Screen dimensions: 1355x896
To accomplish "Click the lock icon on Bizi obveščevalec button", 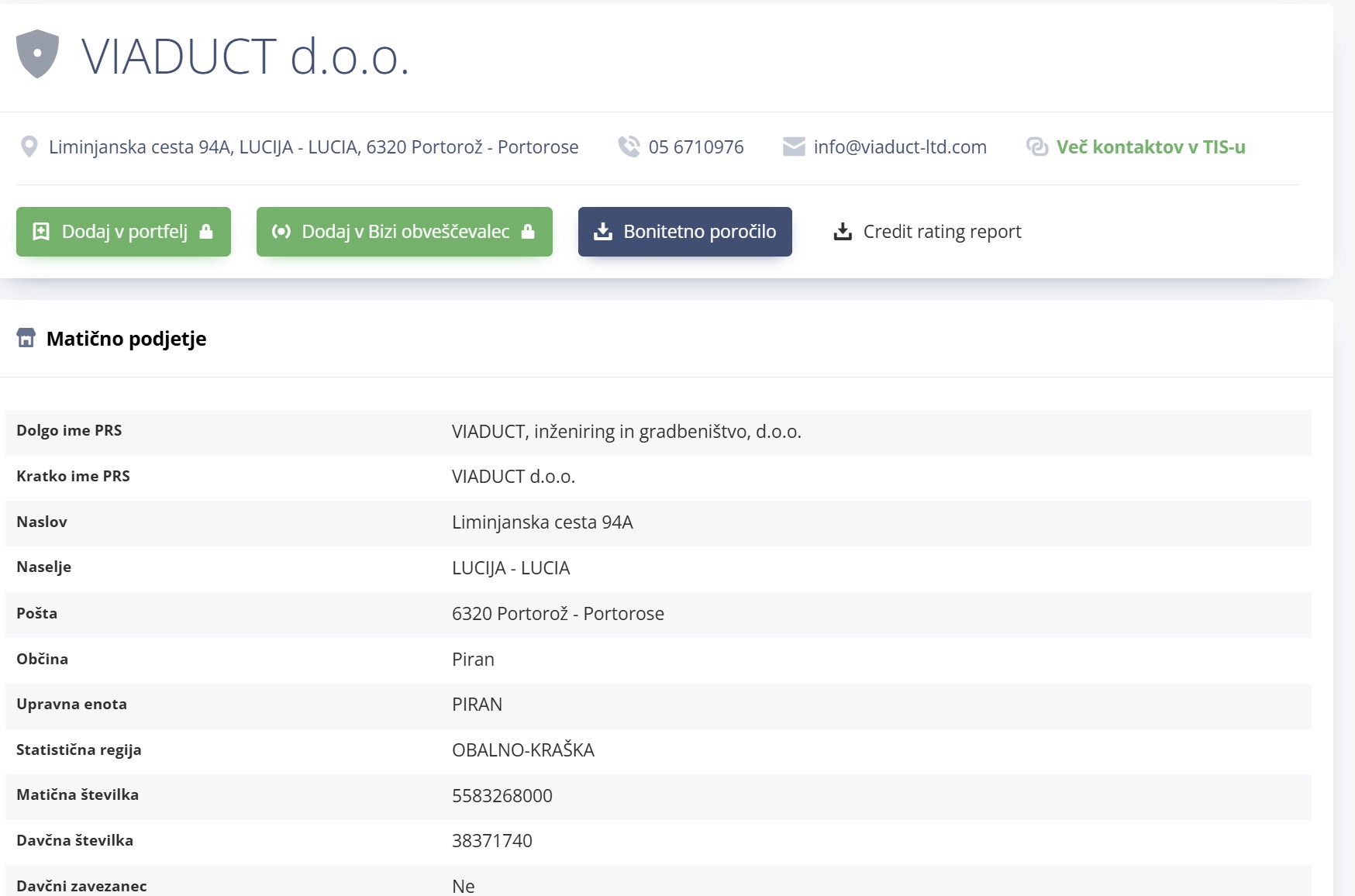I will tap(528, 232).
